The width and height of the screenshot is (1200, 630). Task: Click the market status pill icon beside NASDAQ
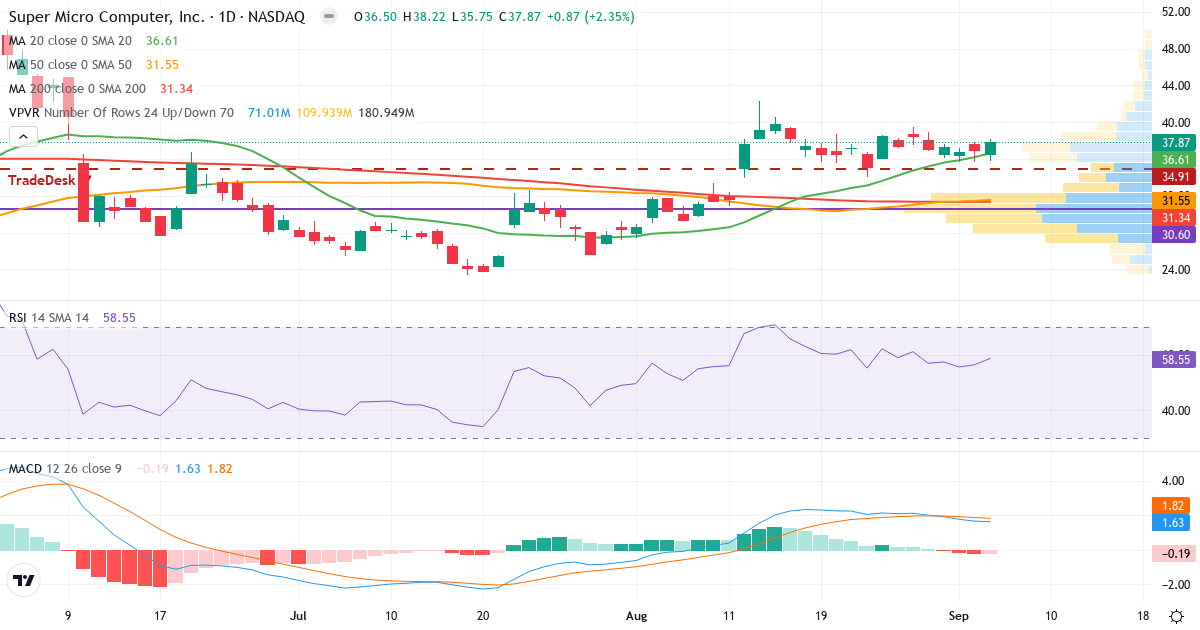[x=327, y=17]
